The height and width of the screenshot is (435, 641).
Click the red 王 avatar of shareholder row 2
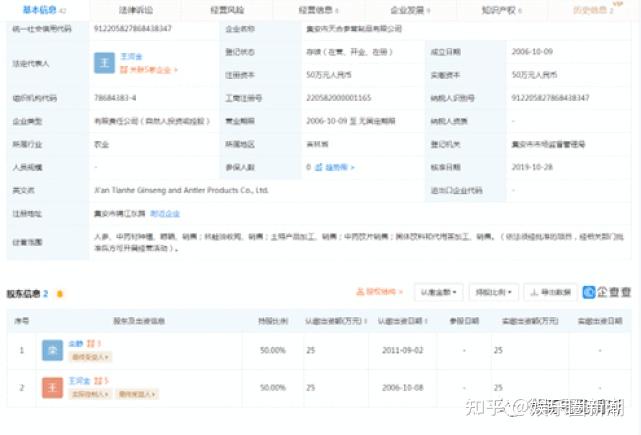click(52, 388)
